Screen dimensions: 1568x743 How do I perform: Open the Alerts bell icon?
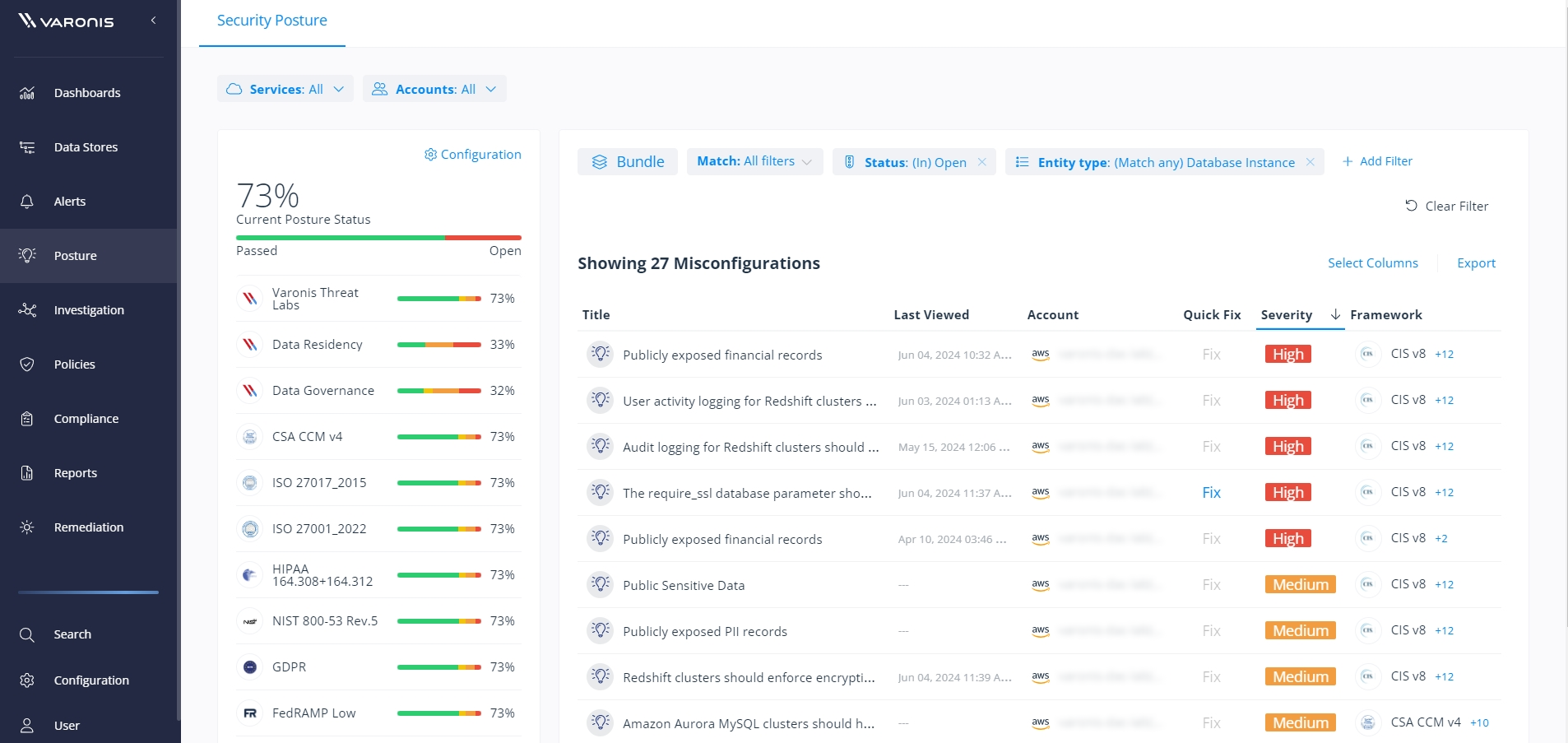tap(27, 202)
